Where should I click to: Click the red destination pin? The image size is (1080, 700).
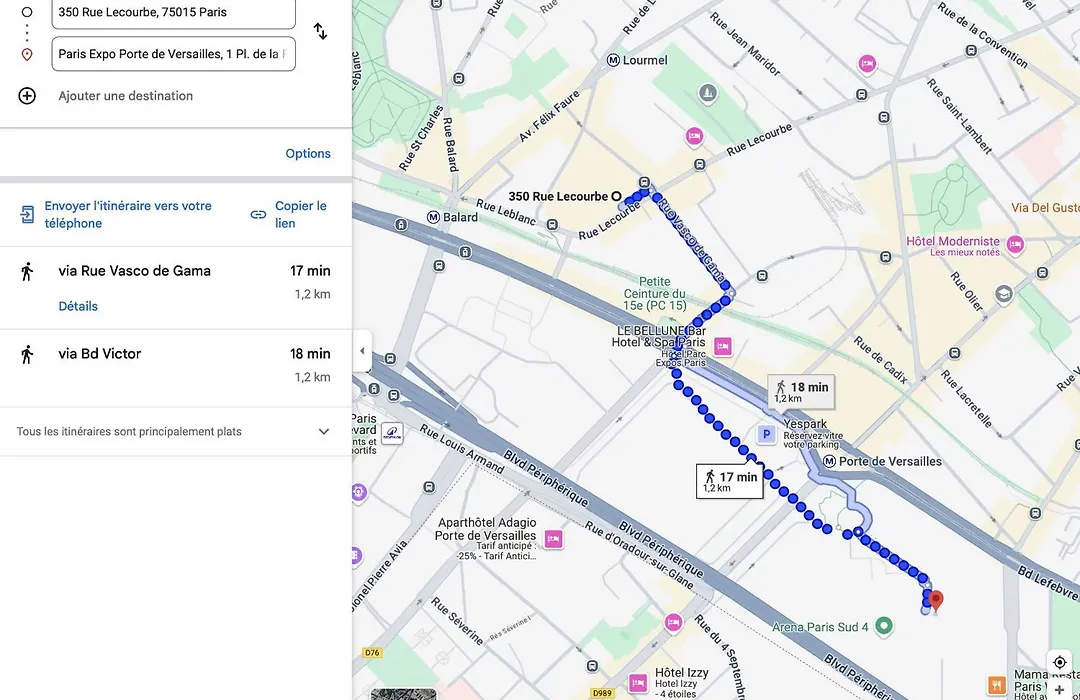[x=935, y=600]
